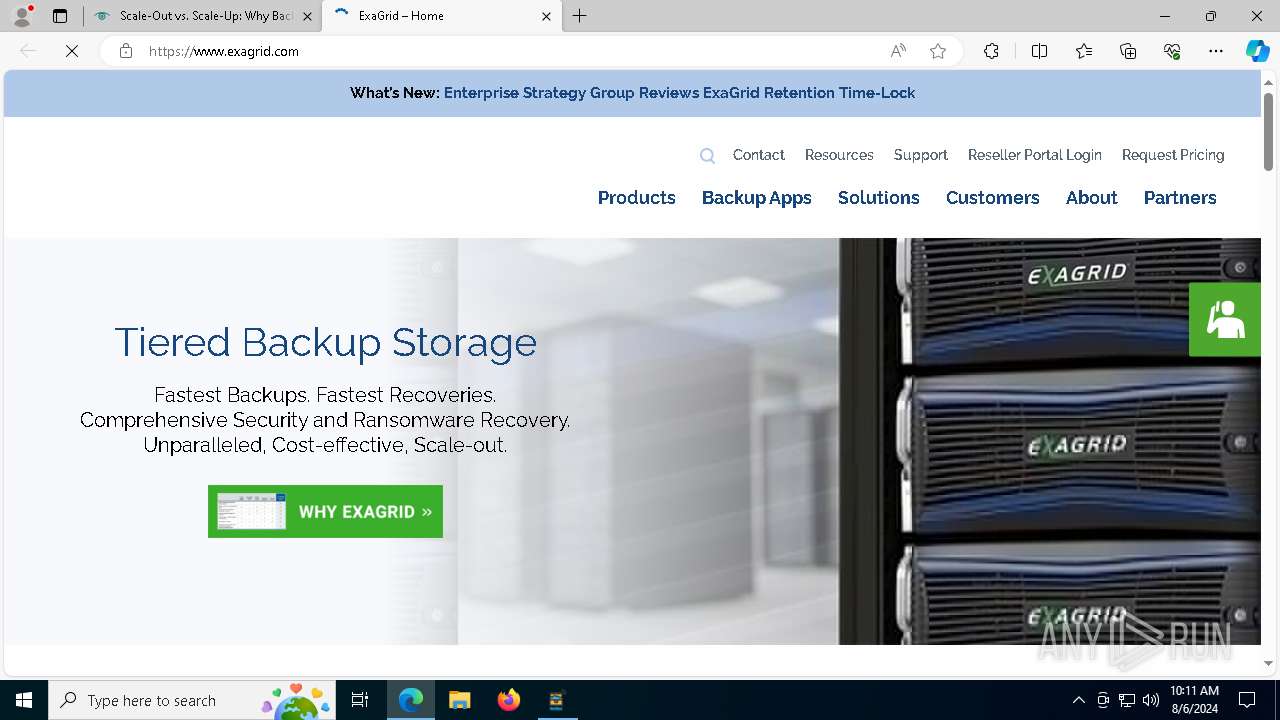Open the Backup Apps menu
The height and width of the screenshot is (720, 1280).
pos(757,198)
